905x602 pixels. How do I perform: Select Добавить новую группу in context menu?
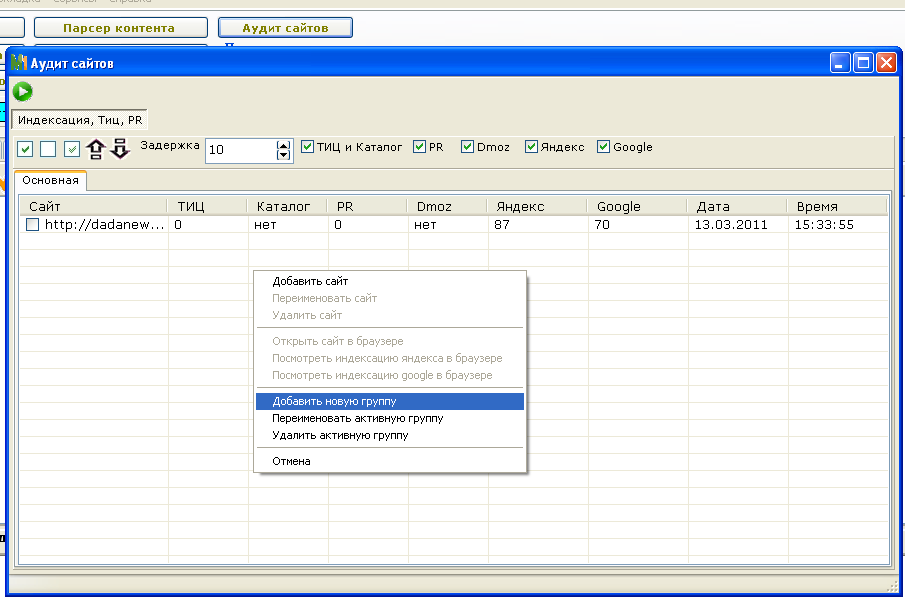click(334, 401)
